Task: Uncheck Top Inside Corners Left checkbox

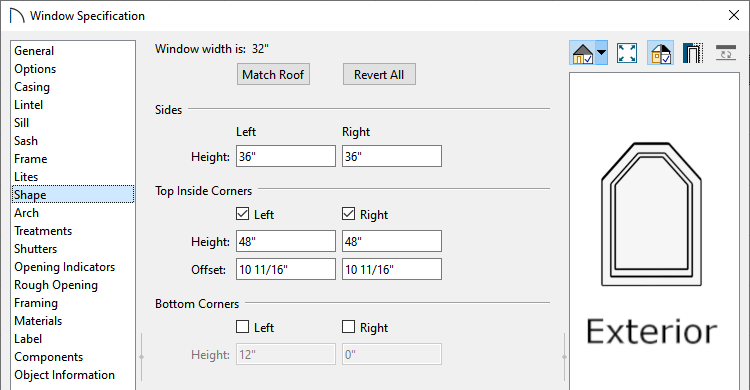Action: [243, 213]
